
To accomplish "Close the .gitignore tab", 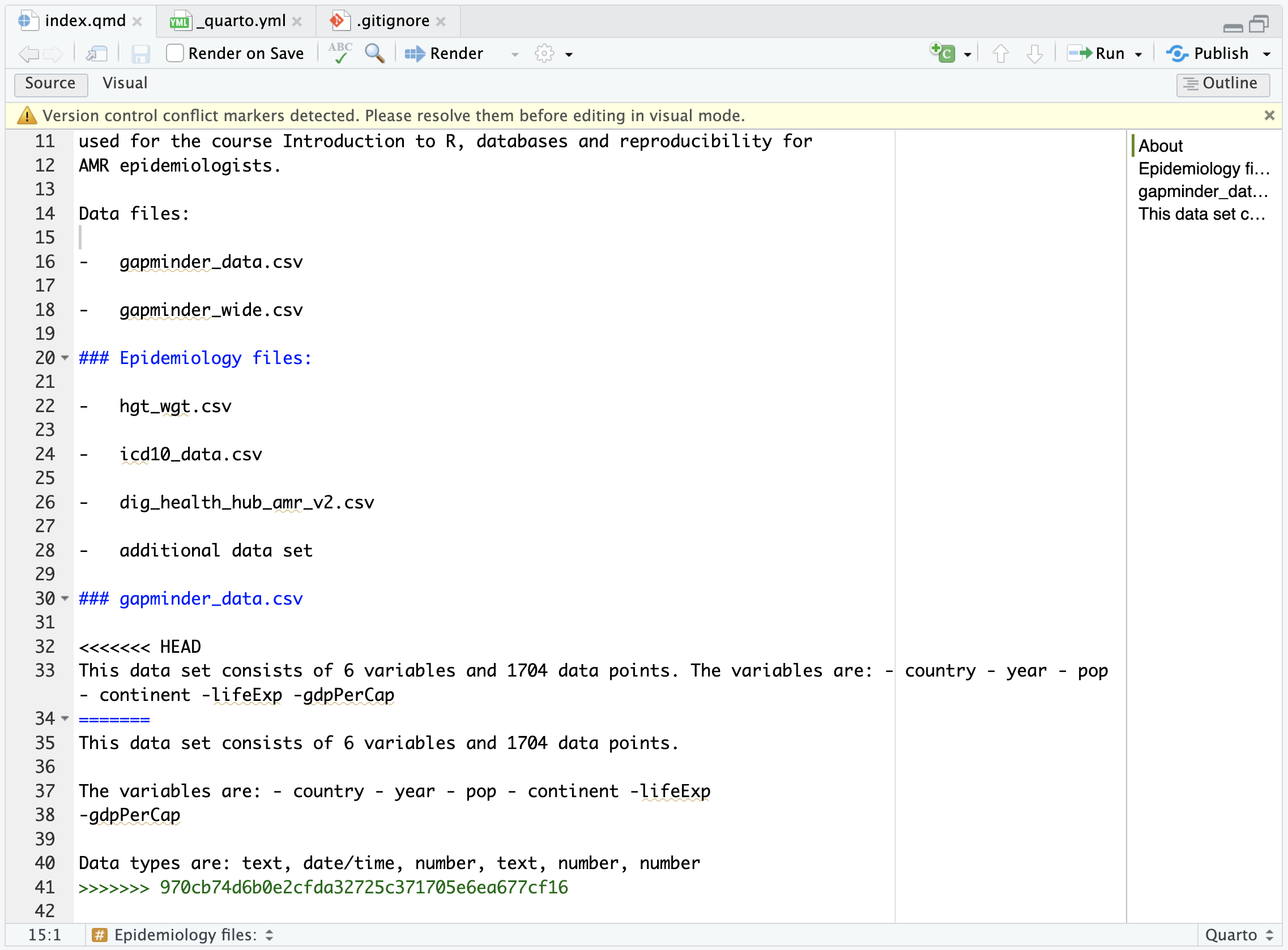I will (441, 22).
